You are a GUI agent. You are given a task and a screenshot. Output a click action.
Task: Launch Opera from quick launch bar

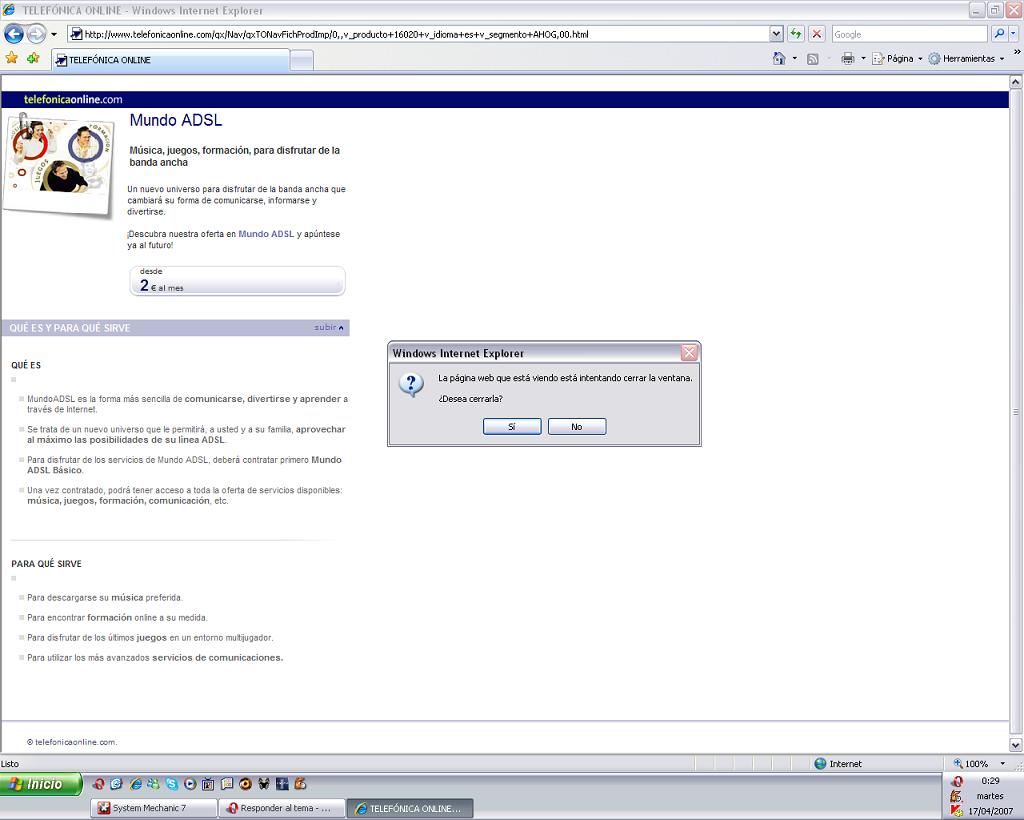click(x=99, y=784)
